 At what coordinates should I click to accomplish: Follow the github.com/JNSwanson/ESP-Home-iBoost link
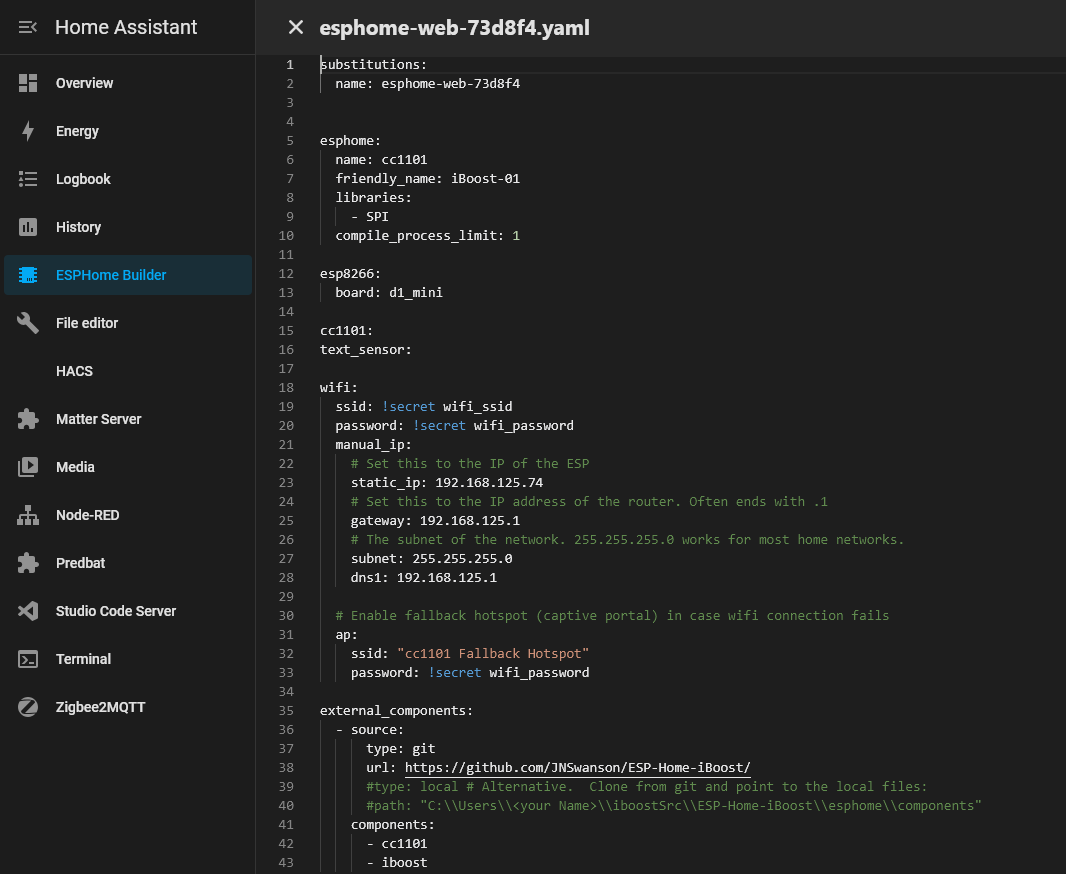(578, 767)
